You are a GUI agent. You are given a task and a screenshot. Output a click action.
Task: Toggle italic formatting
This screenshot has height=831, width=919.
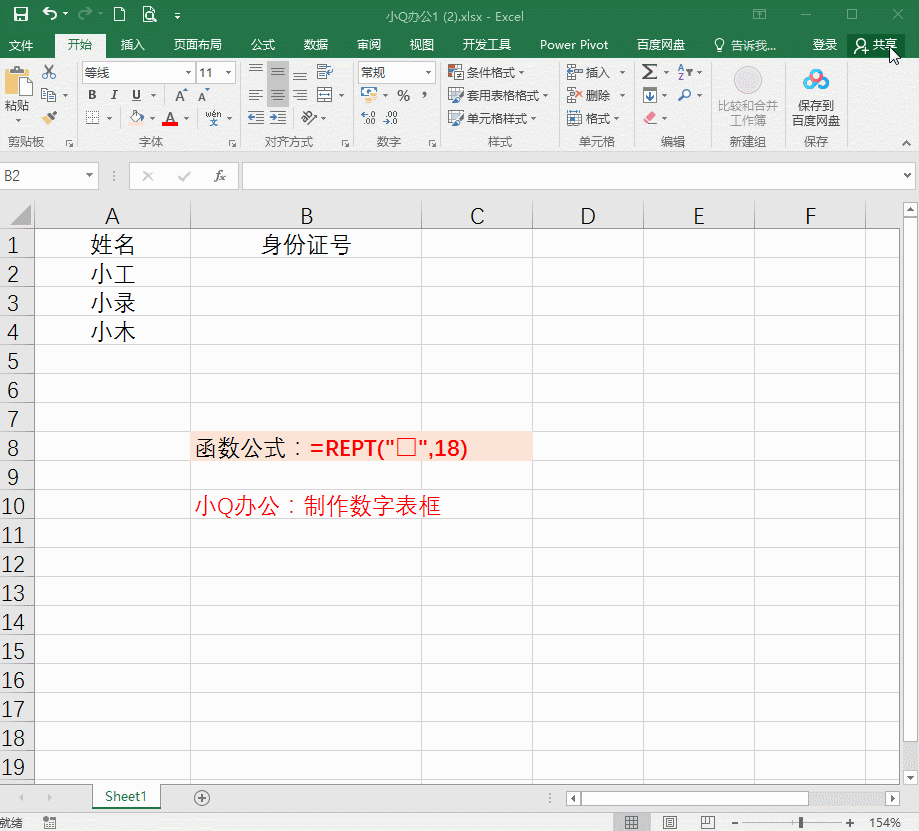pyautogui.click(x=114, y=95)
